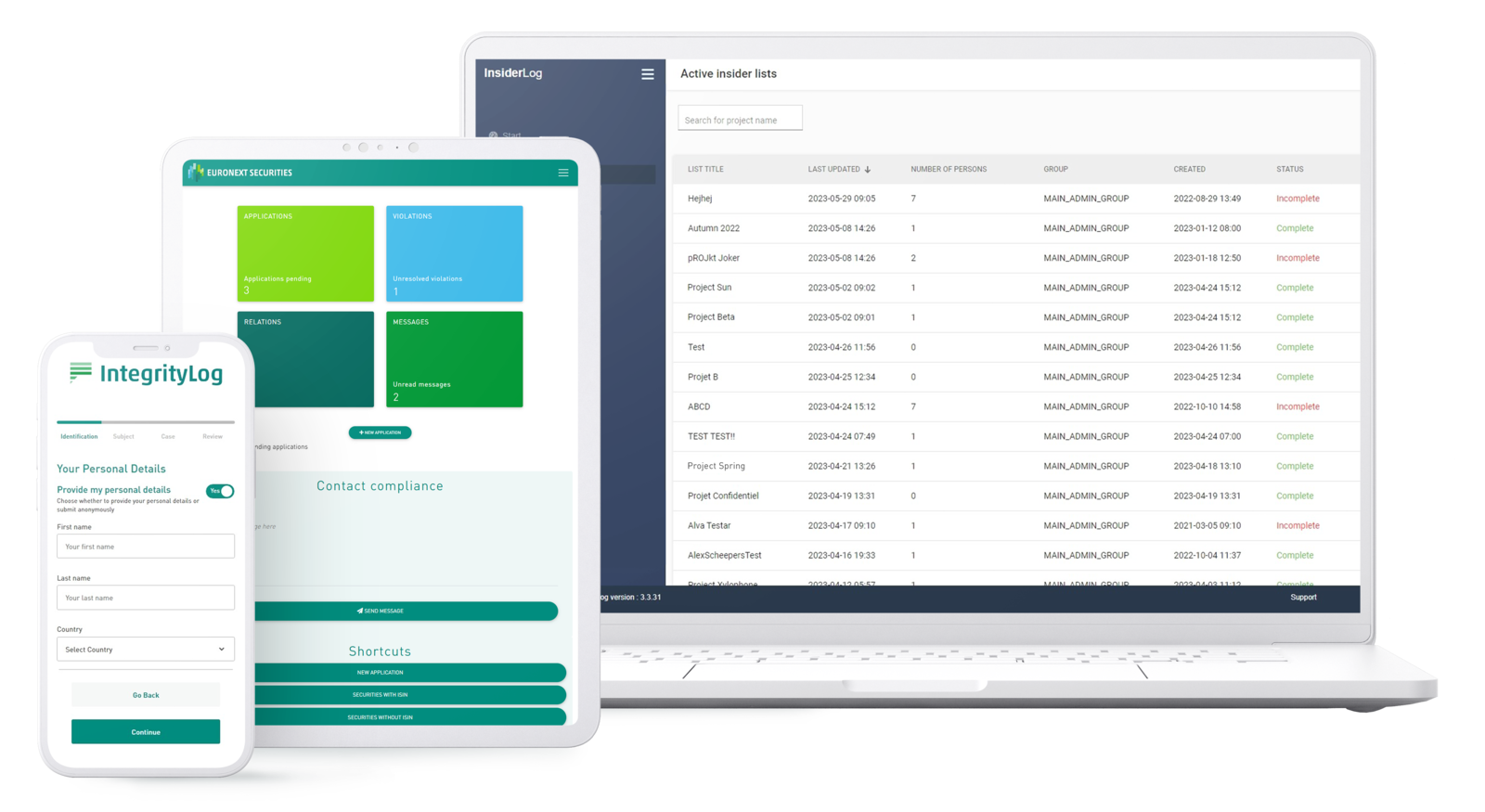Viewport: 1485px width, 812px height.
Task: Click the Search for project name field
Action: pos(741,119)
